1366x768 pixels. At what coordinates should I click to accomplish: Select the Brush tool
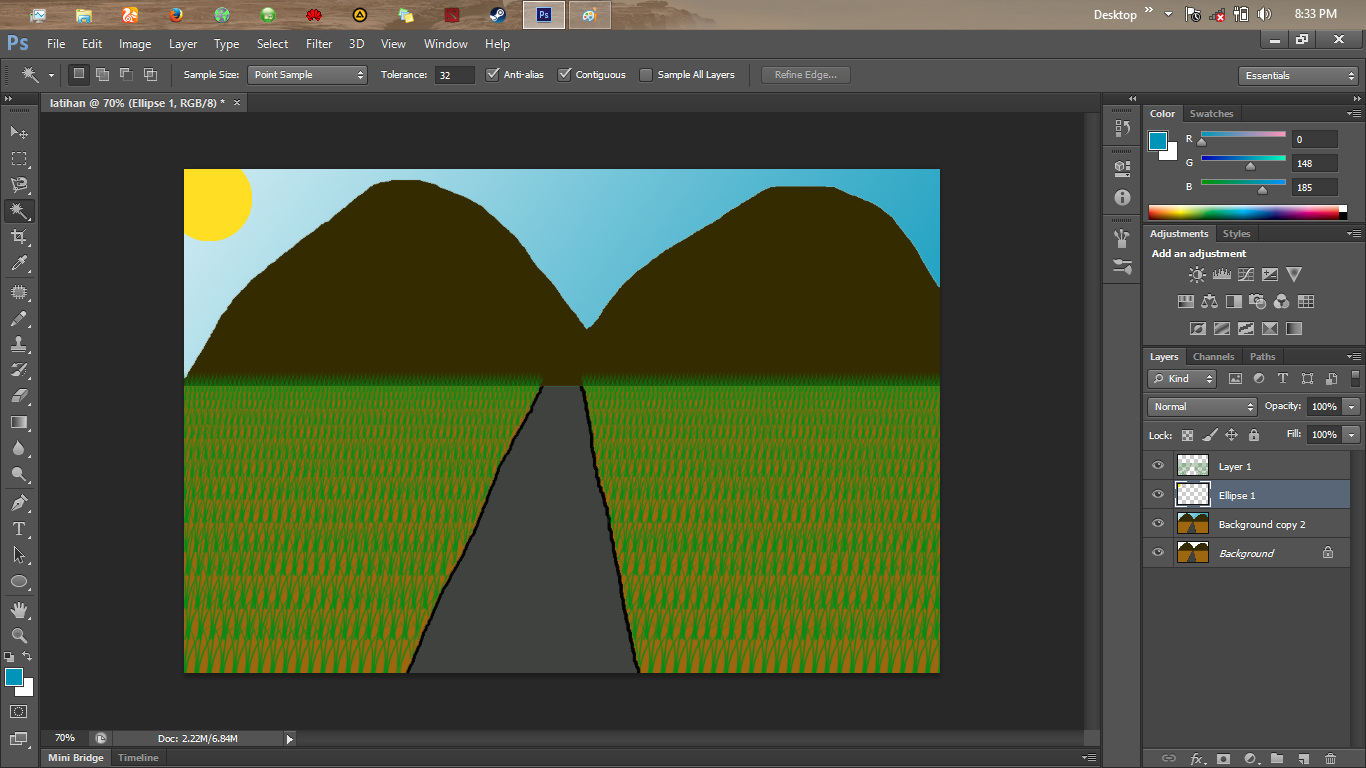click(18, 316)
